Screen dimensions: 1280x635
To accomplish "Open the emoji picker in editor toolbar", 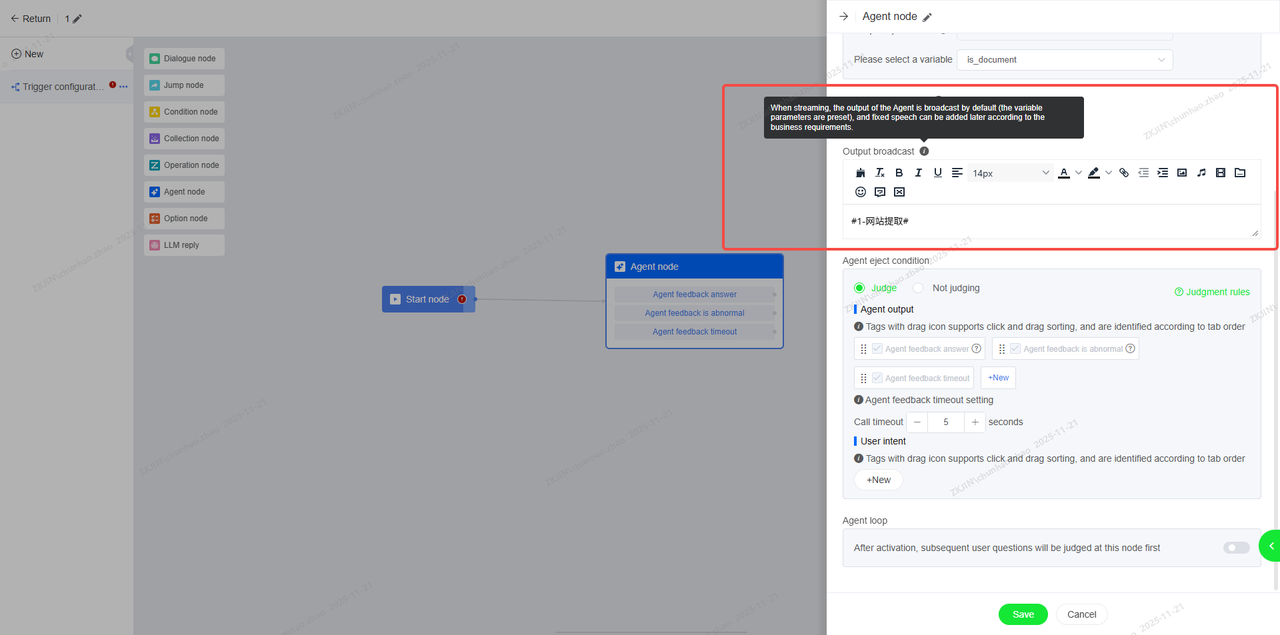I will 861,192.
